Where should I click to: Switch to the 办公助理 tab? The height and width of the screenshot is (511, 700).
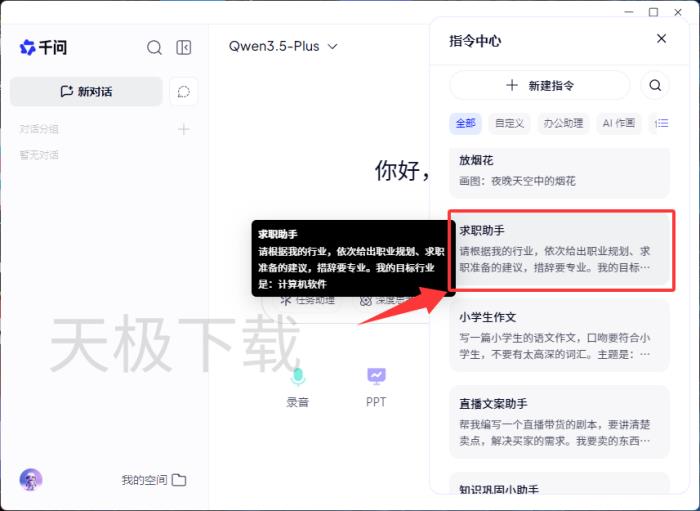click(x=563, y=124)
